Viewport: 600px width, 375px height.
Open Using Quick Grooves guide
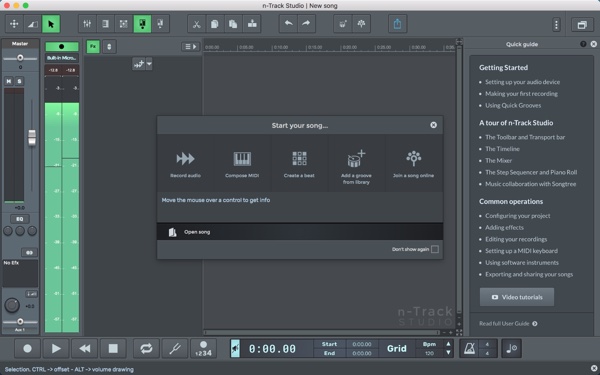click(x=513, y=106)
